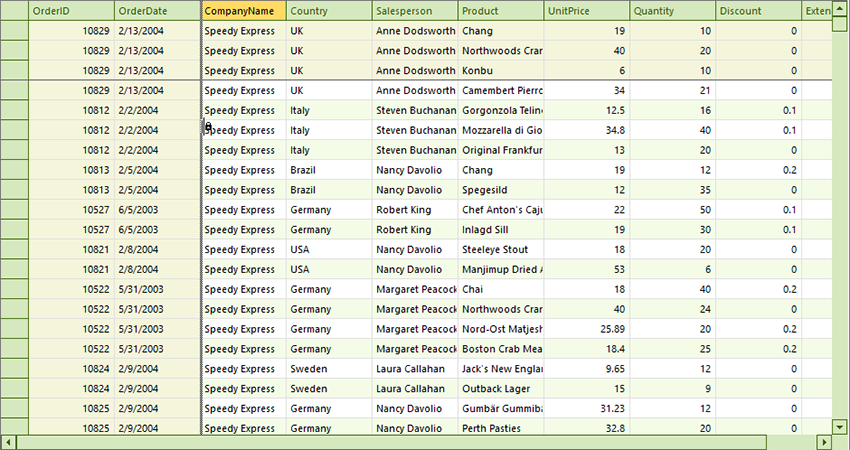Click the OrderDate column header
The width and height of the screenshot is (850, 450).
pyautogui.click(x=157, y=11)
